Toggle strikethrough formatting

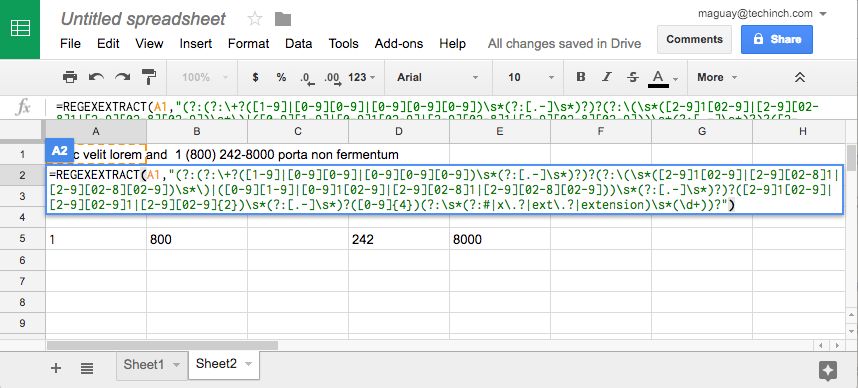[633, 77]
